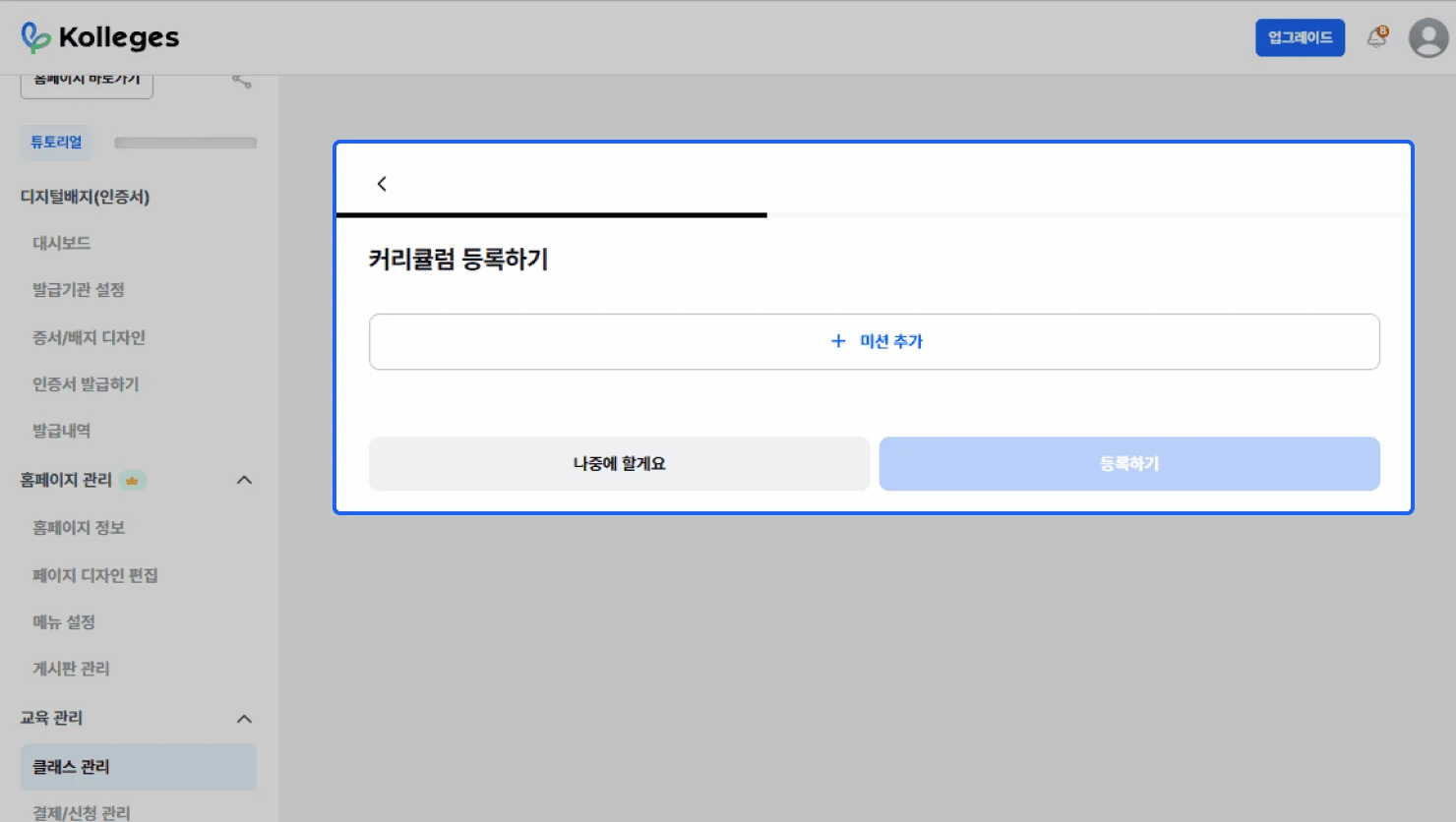Click the Kolleges logo icon

pyautogui.click(x=35, y=37)
